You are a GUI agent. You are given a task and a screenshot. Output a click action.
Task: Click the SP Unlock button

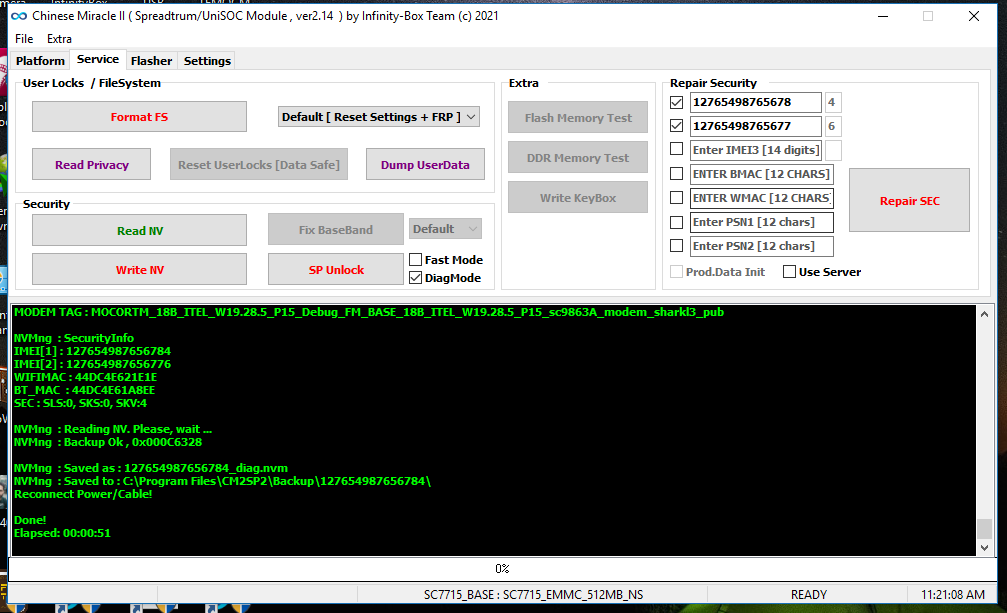336,269
